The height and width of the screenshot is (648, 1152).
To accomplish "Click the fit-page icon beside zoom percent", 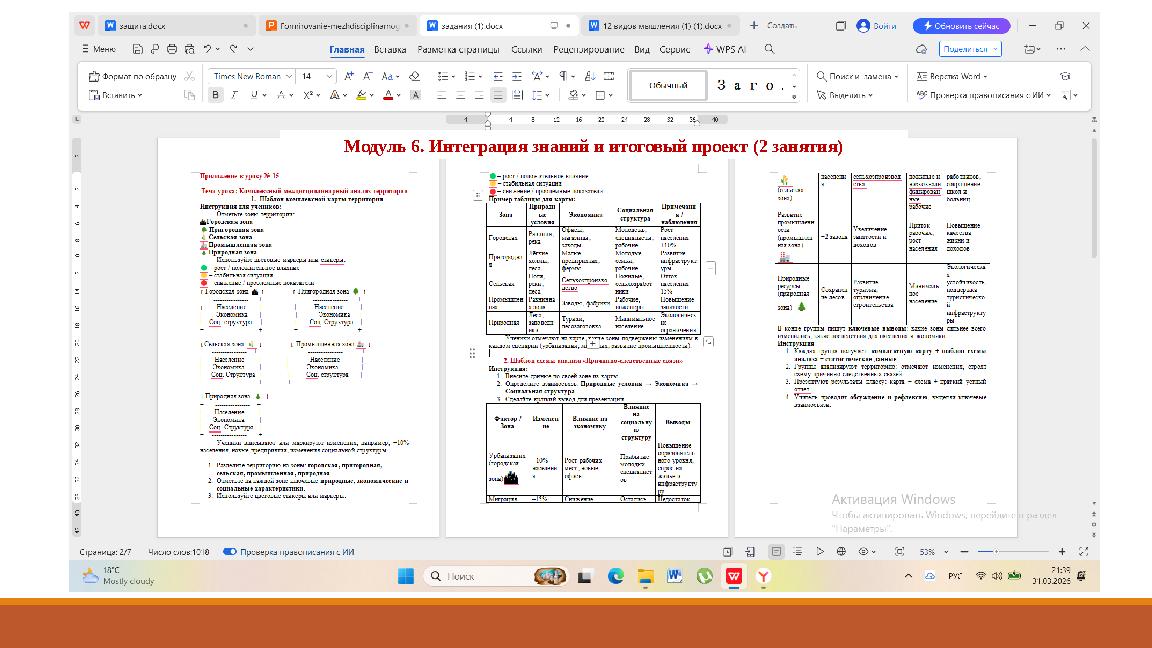I will click(899, 551).
